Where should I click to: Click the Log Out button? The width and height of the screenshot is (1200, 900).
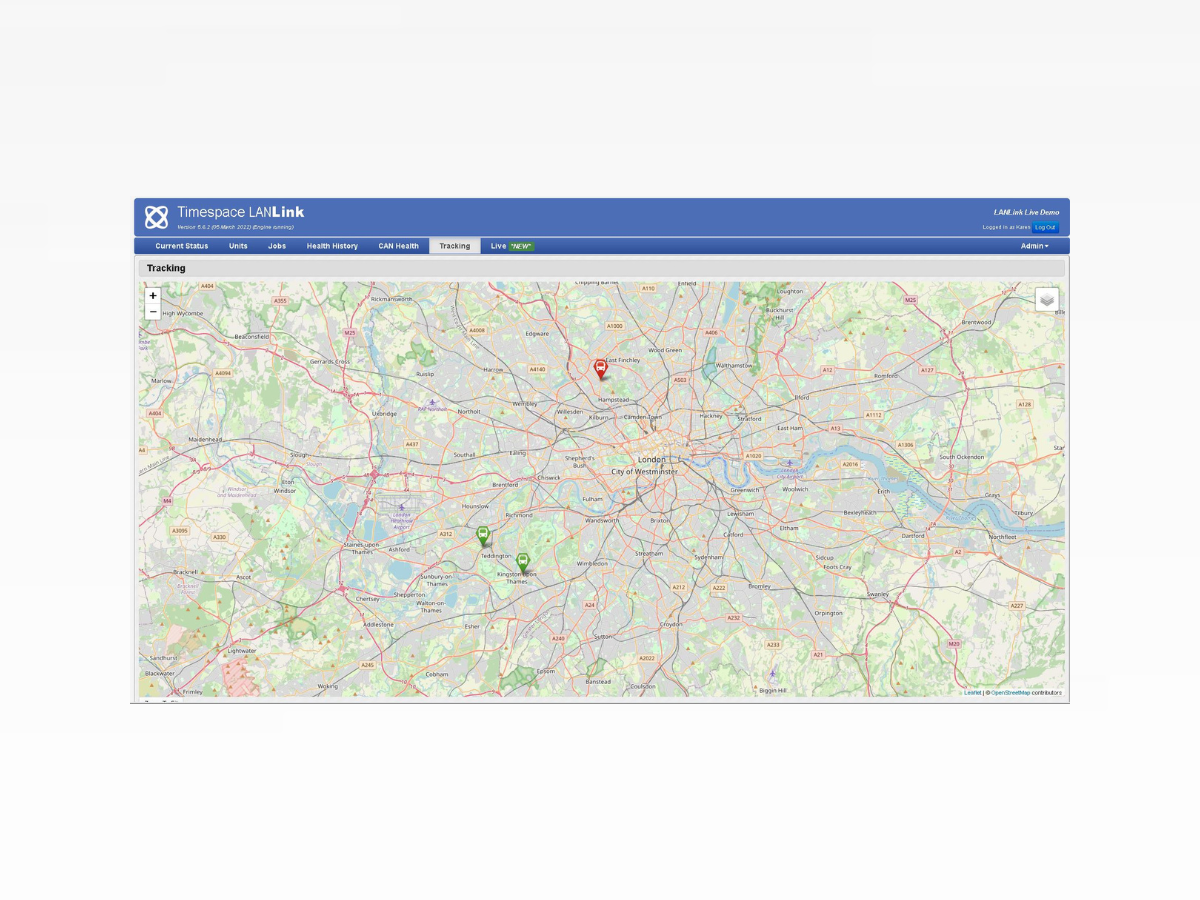(1045, 227)
